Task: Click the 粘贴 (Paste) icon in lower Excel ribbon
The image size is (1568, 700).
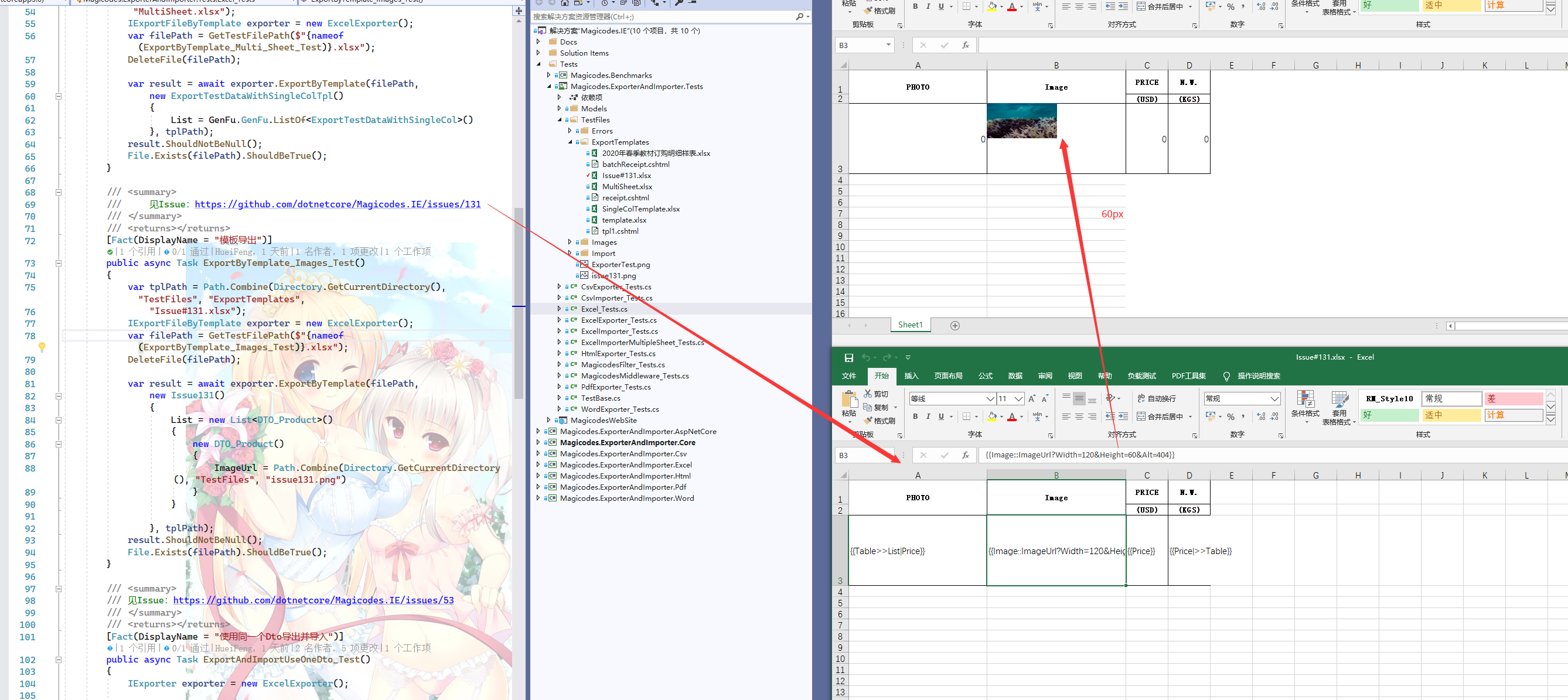Action: (848, 401)
